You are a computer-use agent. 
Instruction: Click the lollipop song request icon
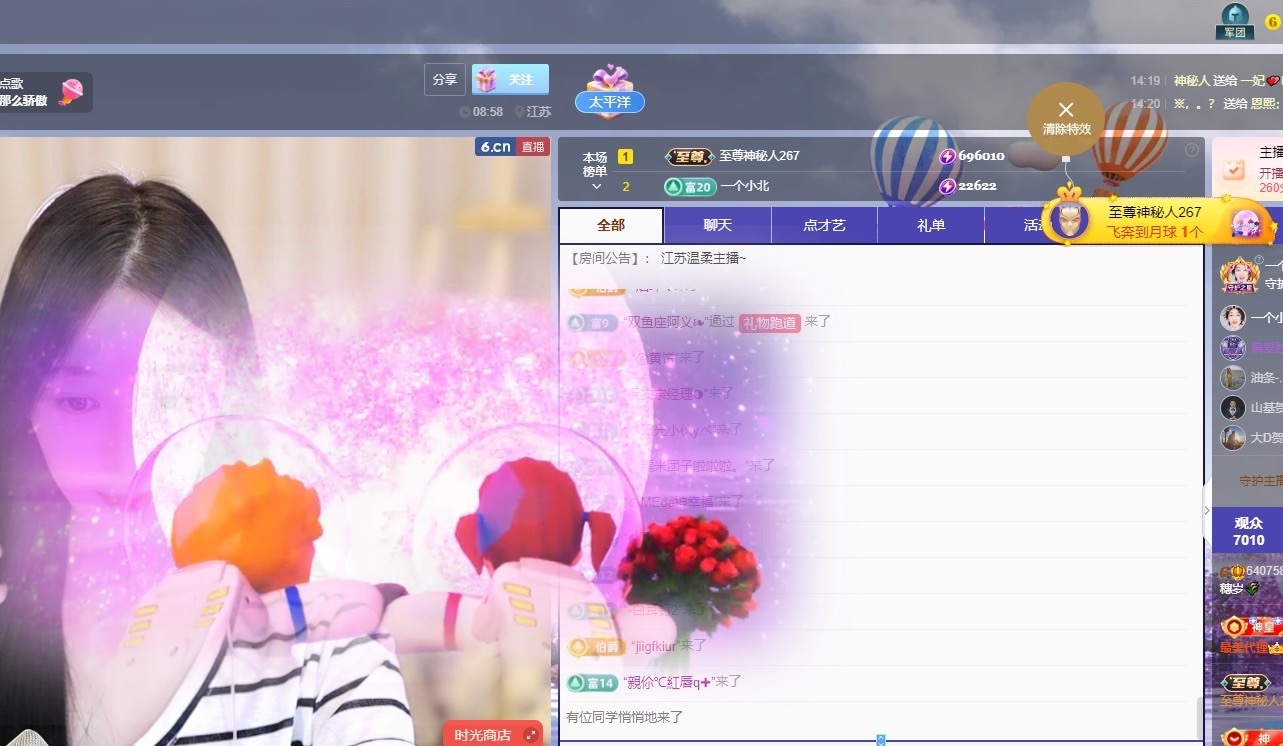(71, 92)
